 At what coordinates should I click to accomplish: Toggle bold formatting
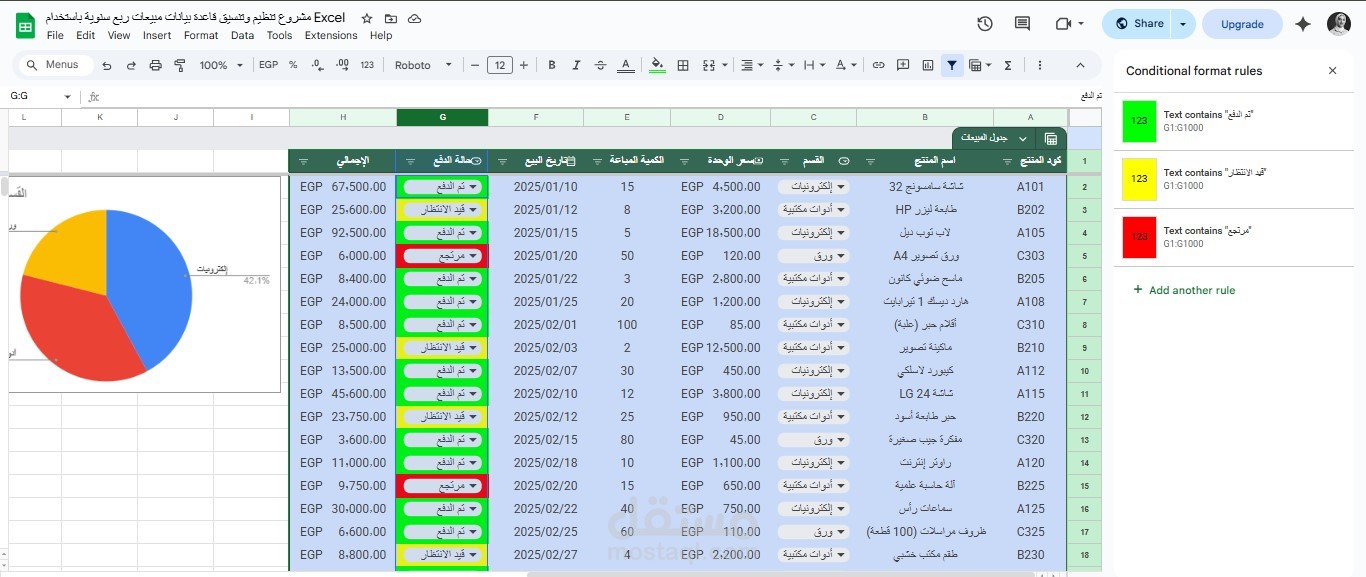point(551,65)
